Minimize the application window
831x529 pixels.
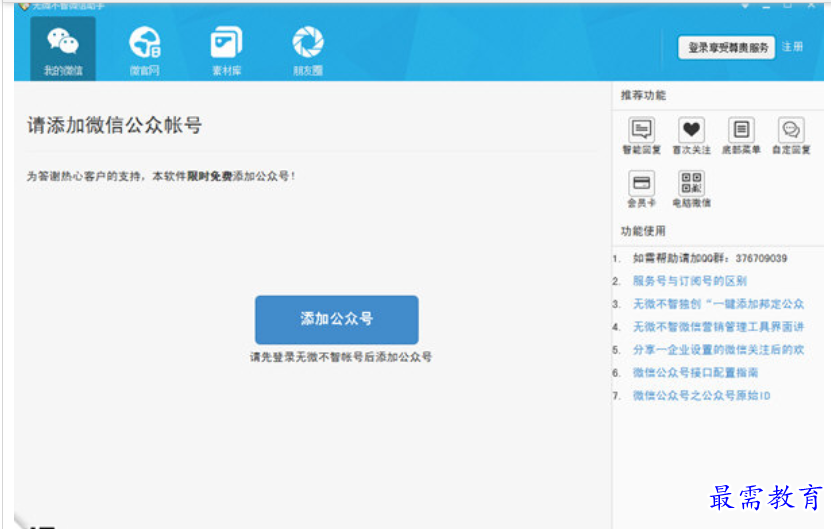click(766, 6)
